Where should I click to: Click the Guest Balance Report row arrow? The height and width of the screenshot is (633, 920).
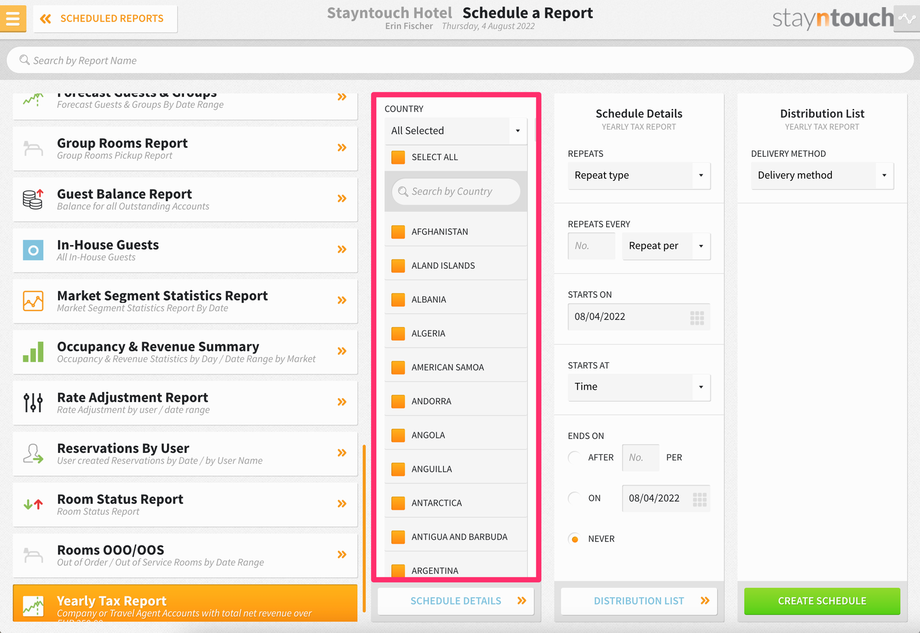[342, 199]
